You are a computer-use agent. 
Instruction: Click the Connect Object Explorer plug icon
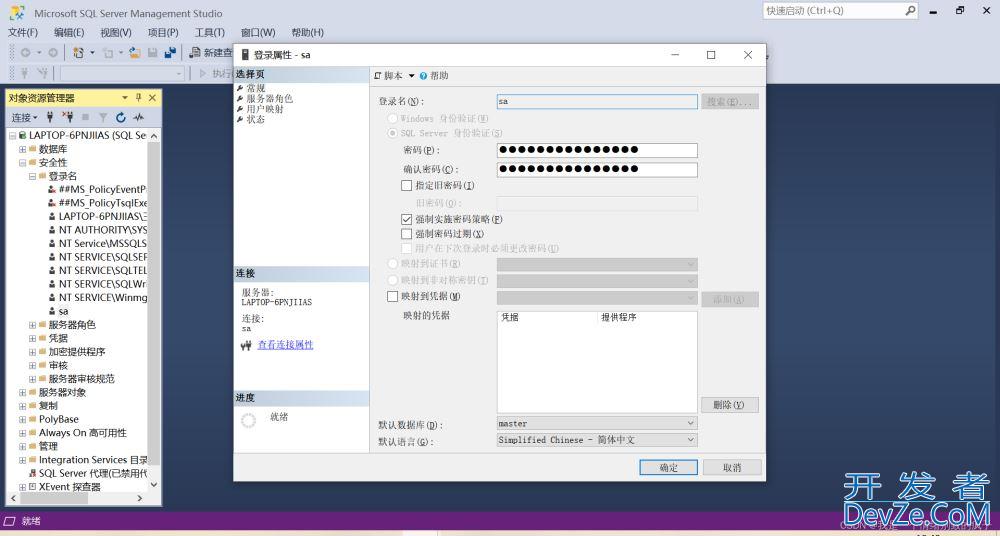point(50,117)
